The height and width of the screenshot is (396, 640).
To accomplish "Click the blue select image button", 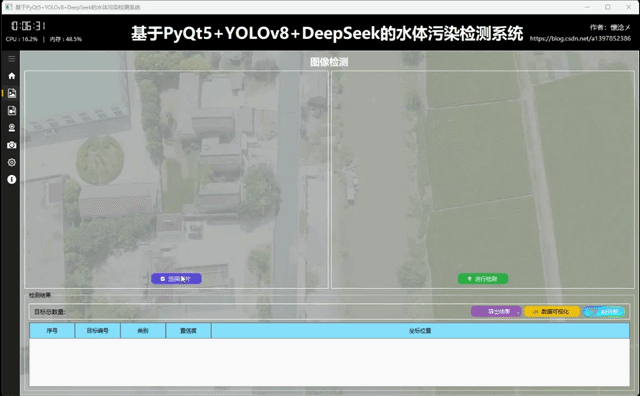I will pyautogui.click(x=176, y=279).
